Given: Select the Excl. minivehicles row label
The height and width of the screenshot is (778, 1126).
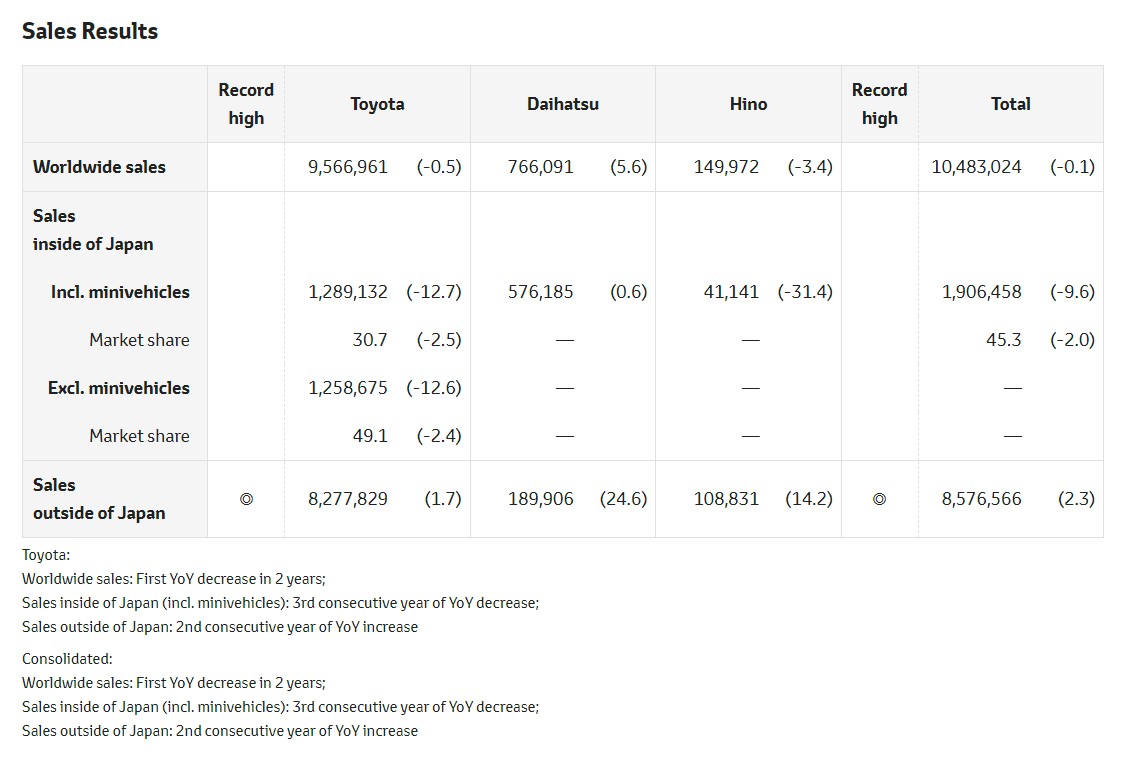Looking at the screenshot, I should click(x=118, y=388).
